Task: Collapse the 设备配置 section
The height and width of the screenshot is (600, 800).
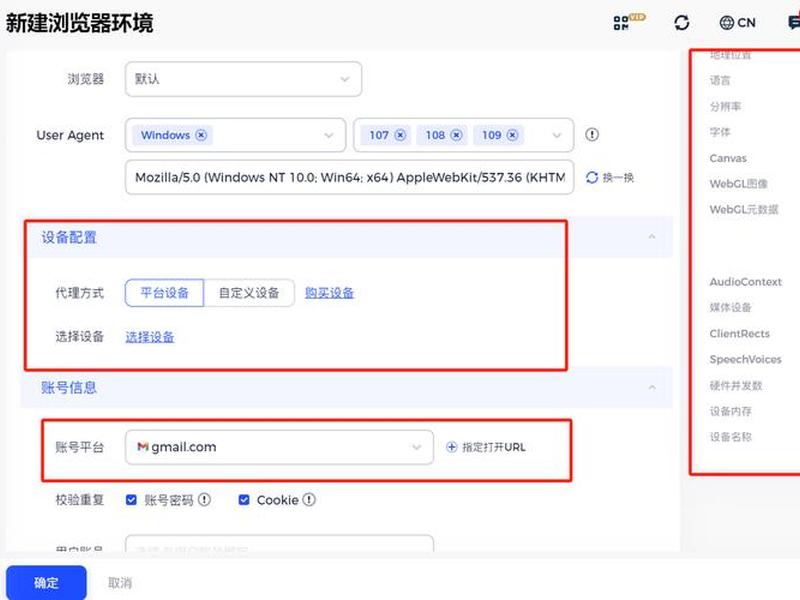Action: [x=652, y=237]
